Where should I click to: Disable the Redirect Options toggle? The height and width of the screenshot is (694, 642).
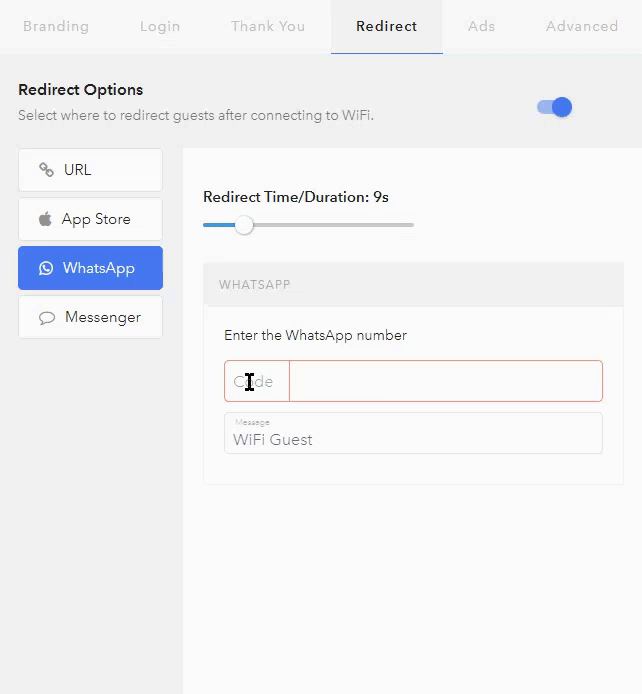tap(554, 107)
